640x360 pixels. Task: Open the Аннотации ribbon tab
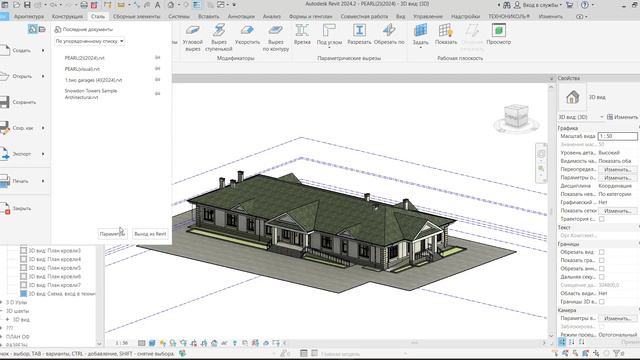pos(241,16)
